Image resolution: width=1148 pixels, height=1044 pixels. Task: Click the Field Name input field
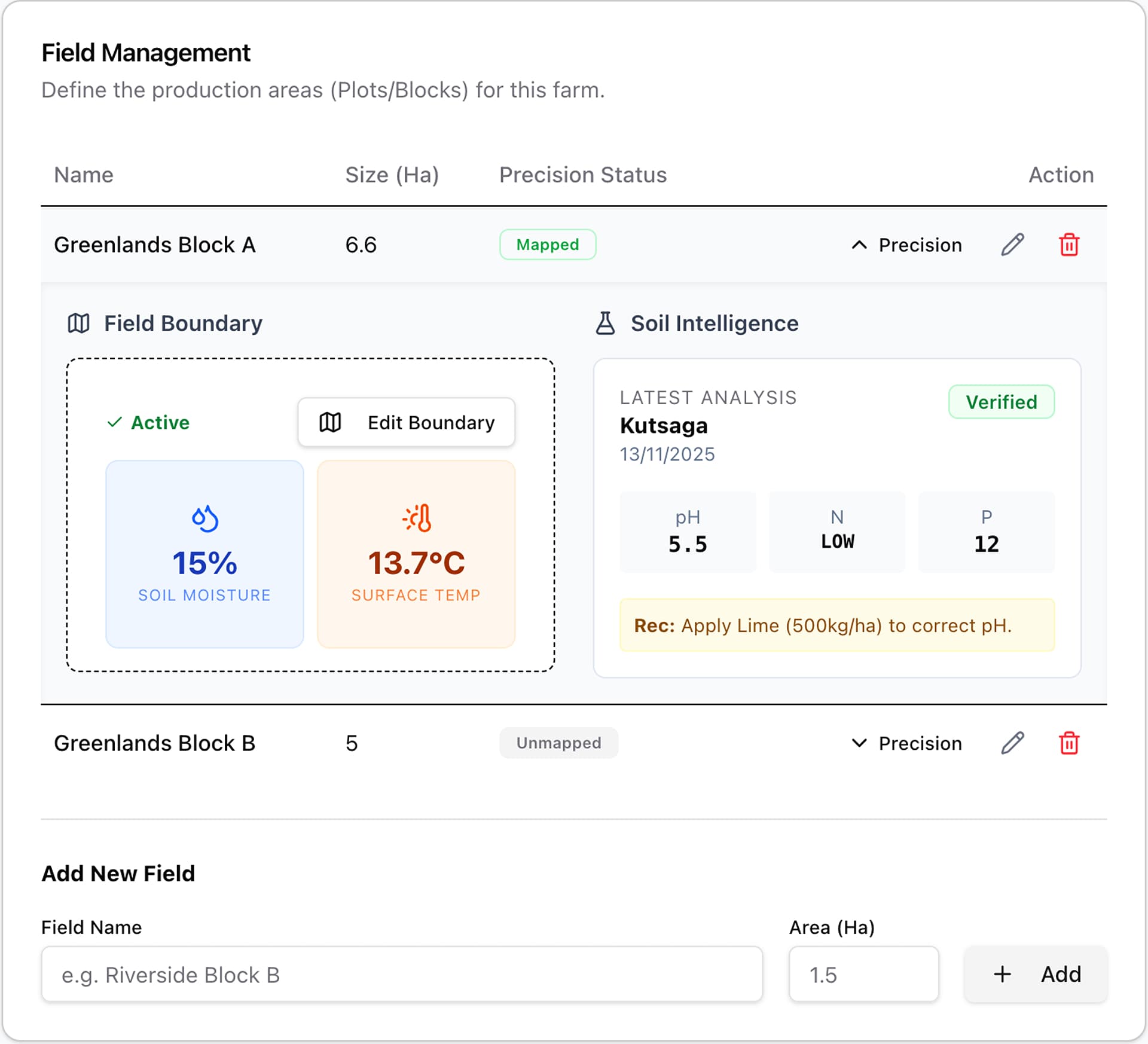click(x=402, y=974)
